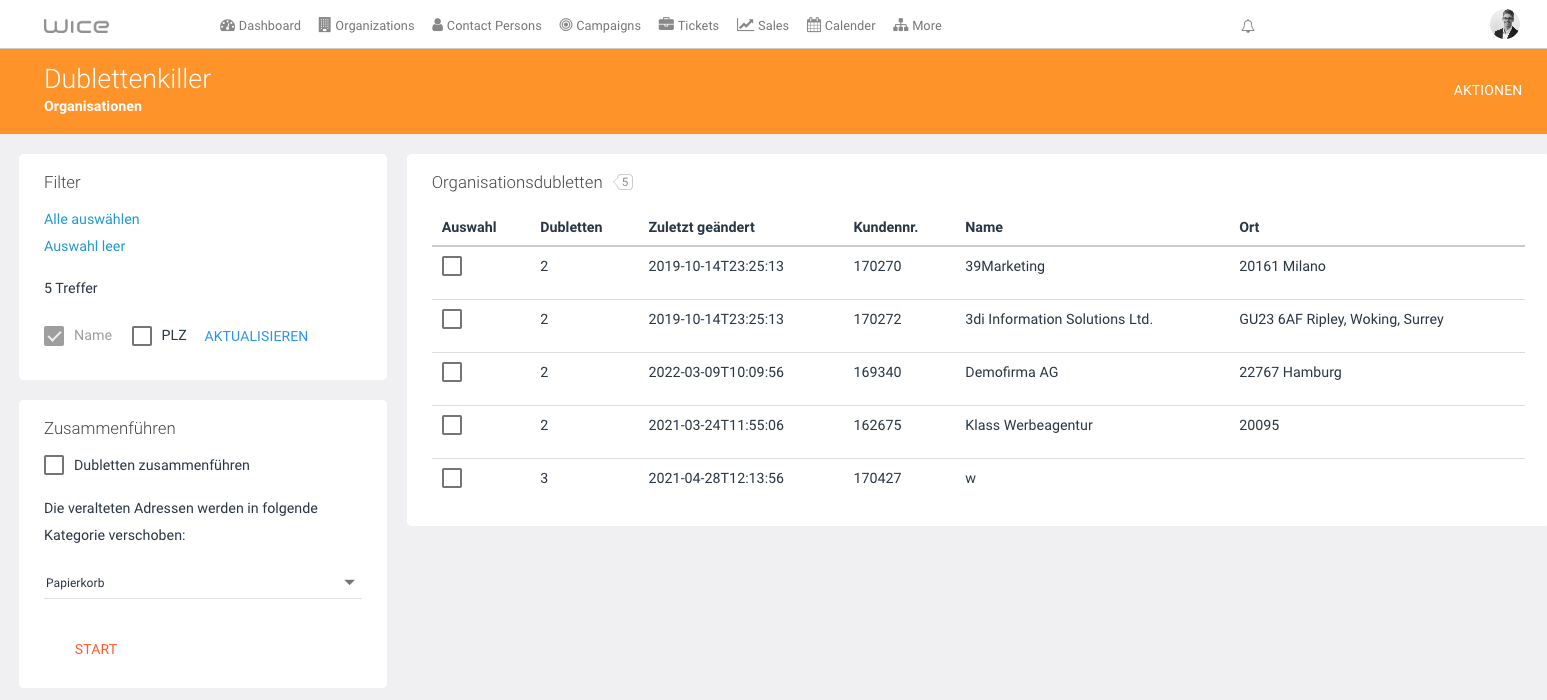Click the START button
This screenshot has height=700, width=1547.
(x=96, y=649)
